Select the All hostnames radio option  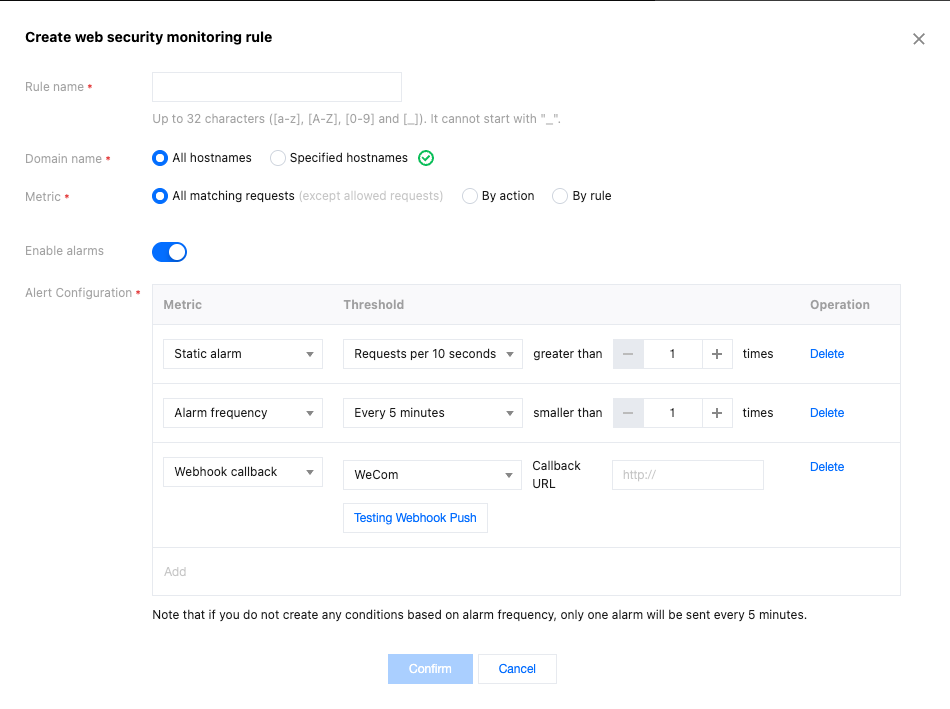click(160, 158)
